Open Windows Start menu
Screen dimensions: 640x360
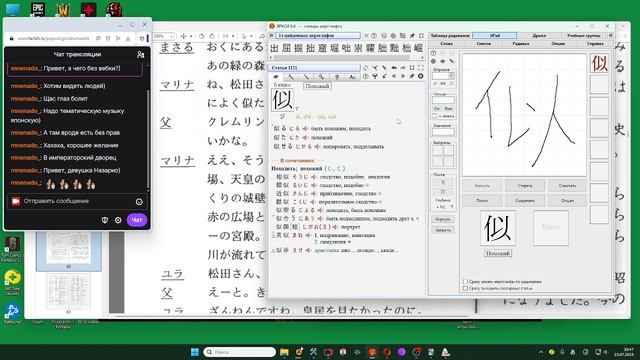195,352
